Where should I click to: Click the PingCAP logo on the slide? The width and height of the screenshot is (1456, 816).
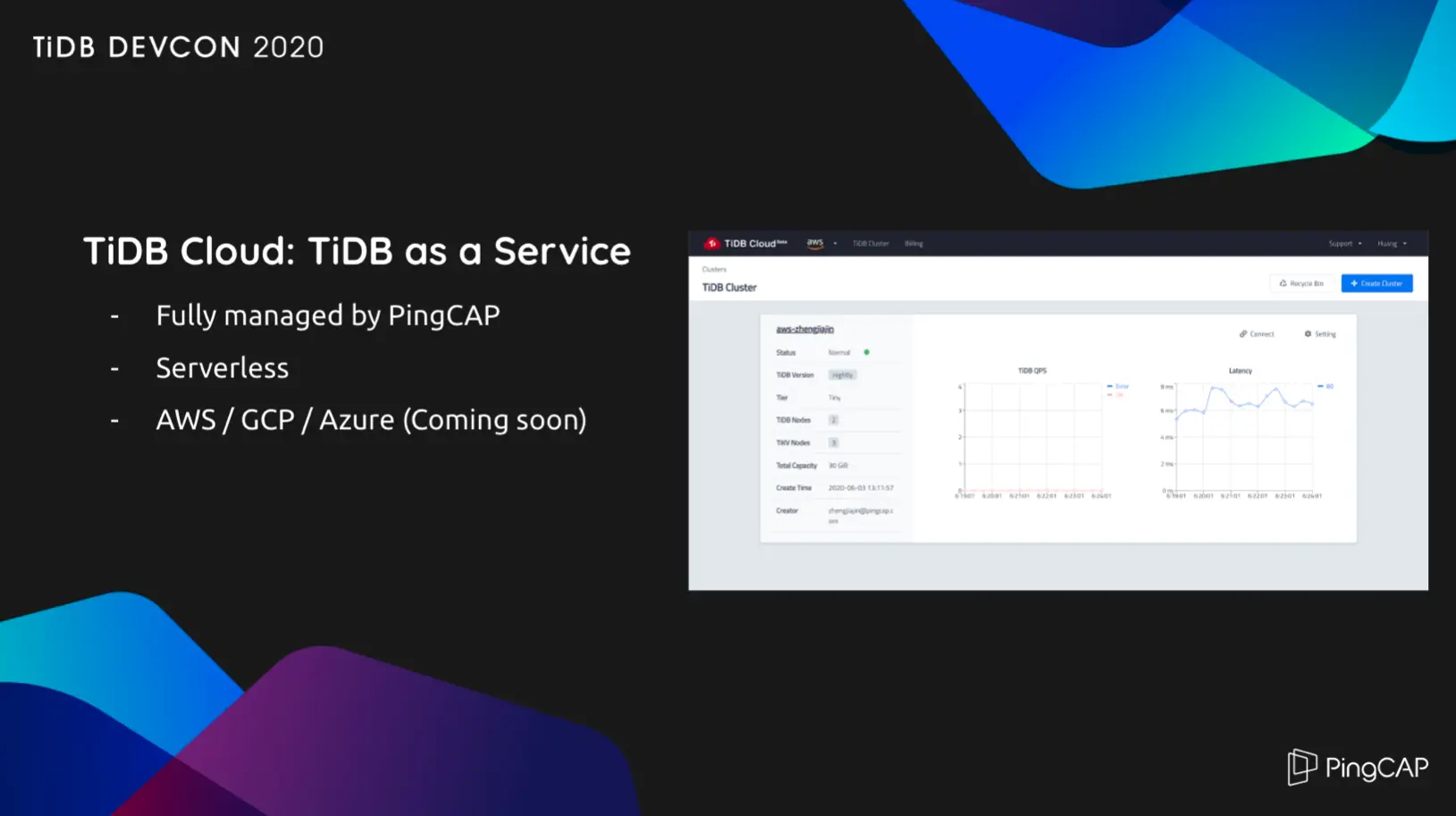1358,768
